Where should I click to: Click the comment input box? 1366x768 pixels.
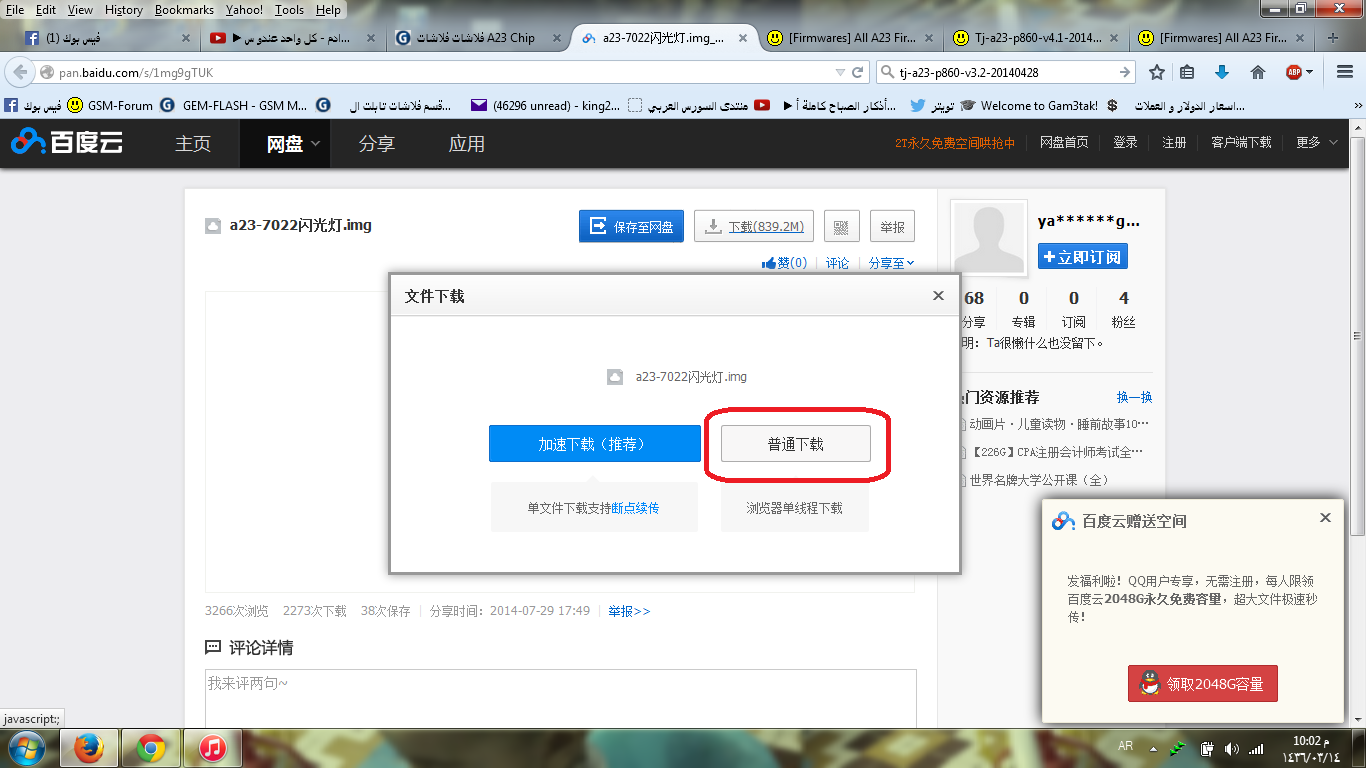click(x=561, y=698)
